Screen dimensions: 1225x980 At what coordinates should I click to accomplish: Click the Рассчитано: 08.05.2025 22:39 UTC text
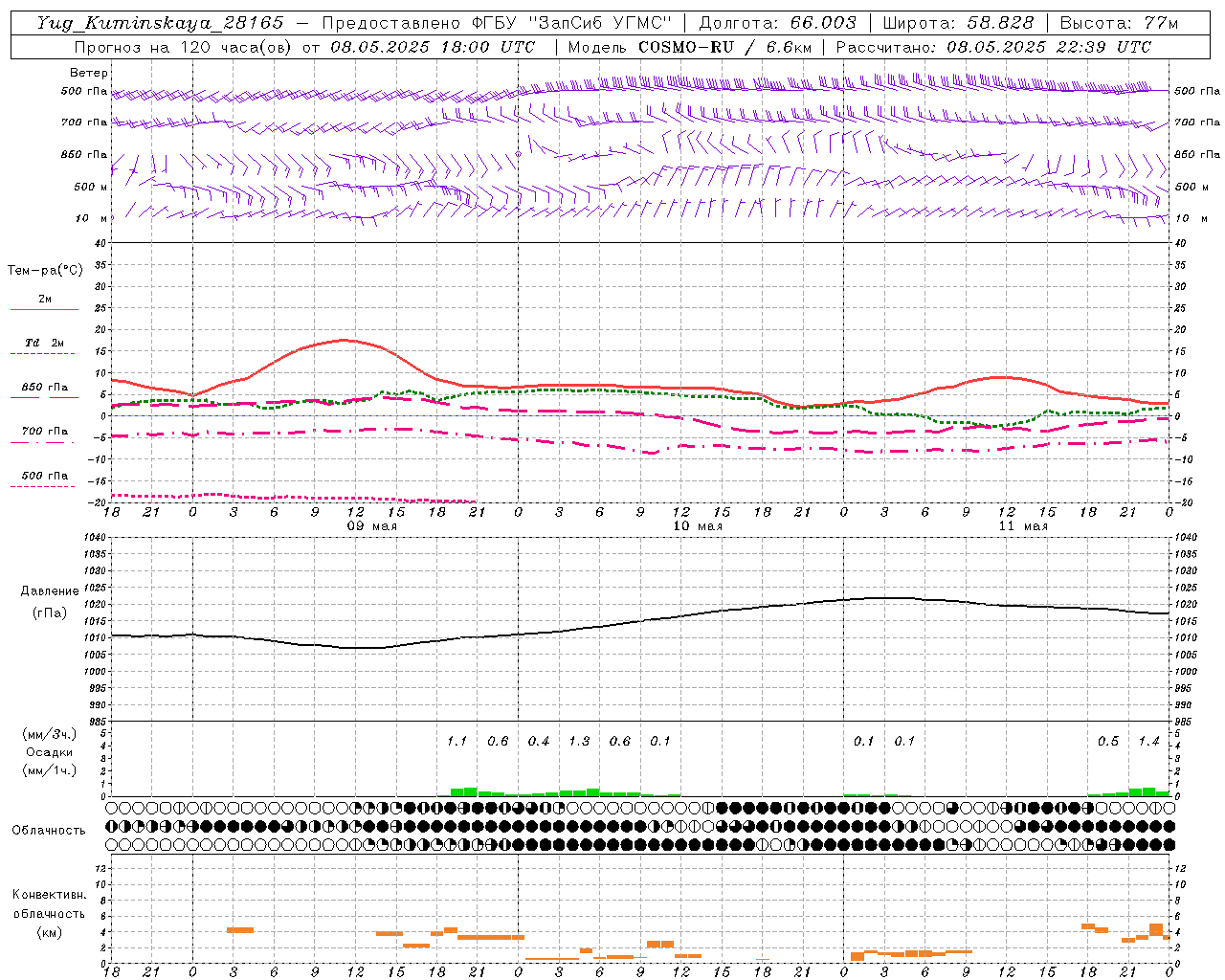click(x=993, y=47)
